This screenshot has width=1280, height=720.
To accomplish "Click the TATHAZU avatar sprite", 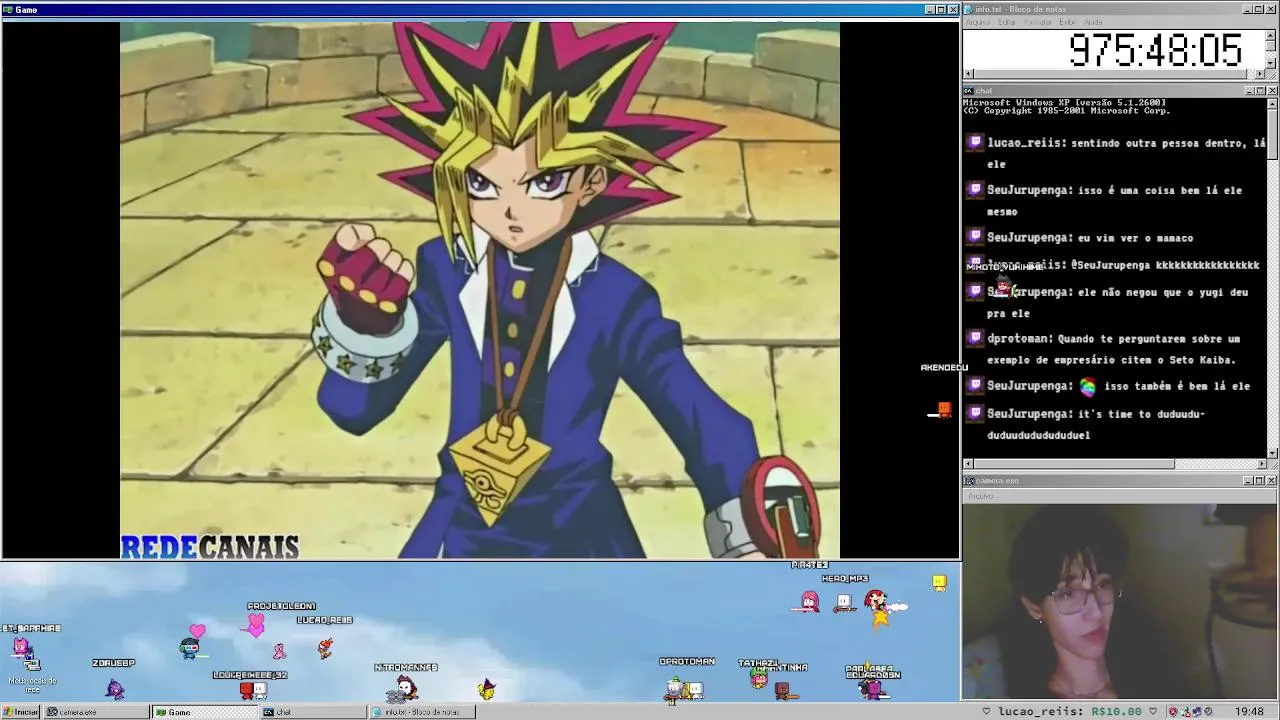I will (759, 680).
